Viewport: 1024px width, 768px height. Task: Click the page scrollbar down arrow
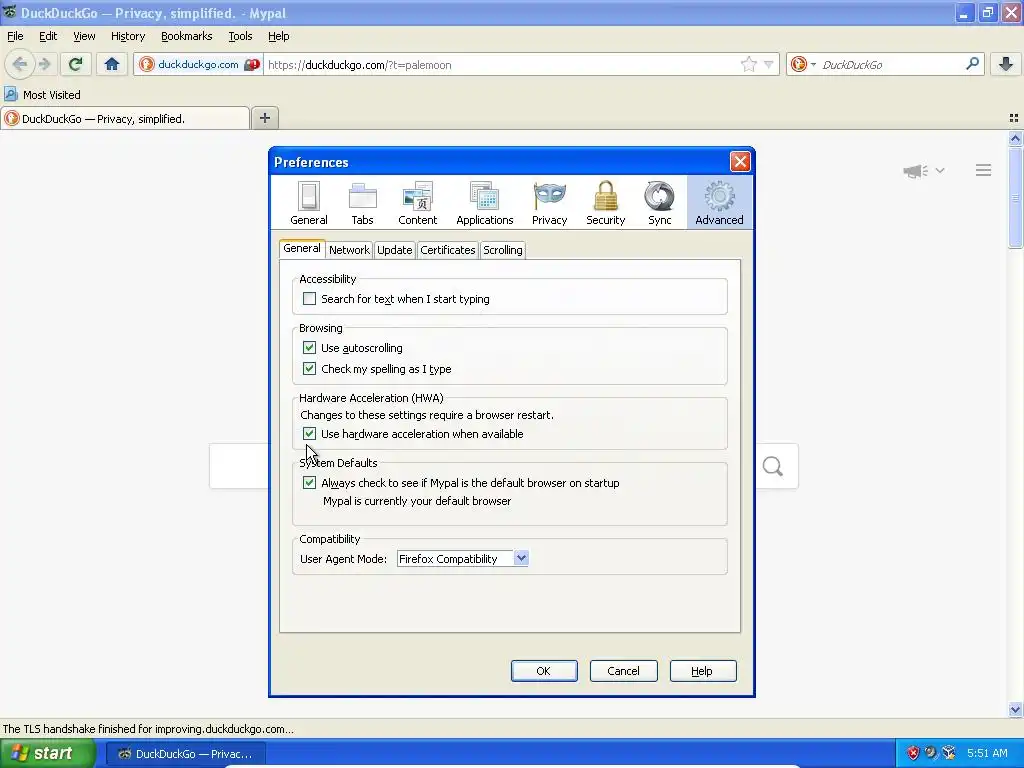pos(1015,709)
